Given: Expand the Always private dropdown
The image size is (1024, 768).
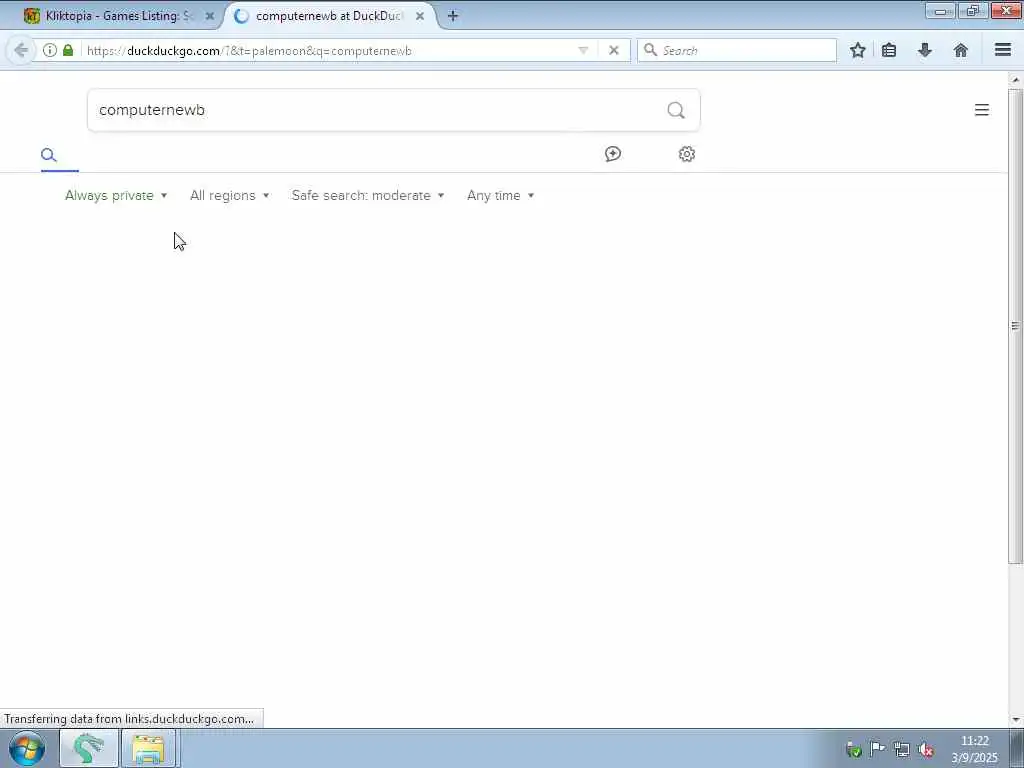Looking at the screenshot, I should [x=116, y=195].
